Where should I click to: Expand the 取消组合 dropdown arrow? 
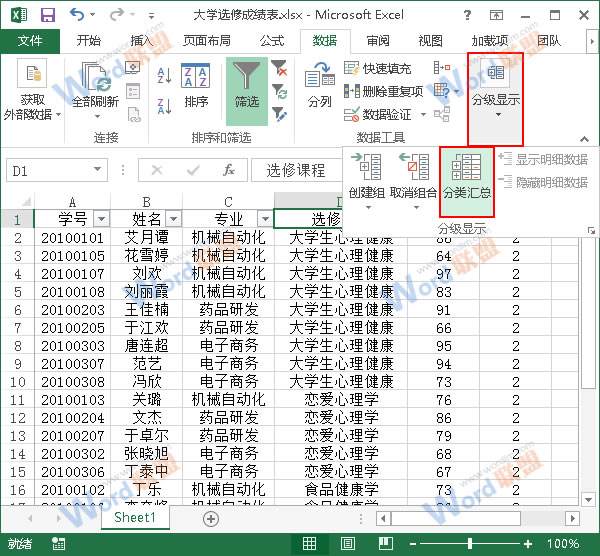(x=416, y=207)
